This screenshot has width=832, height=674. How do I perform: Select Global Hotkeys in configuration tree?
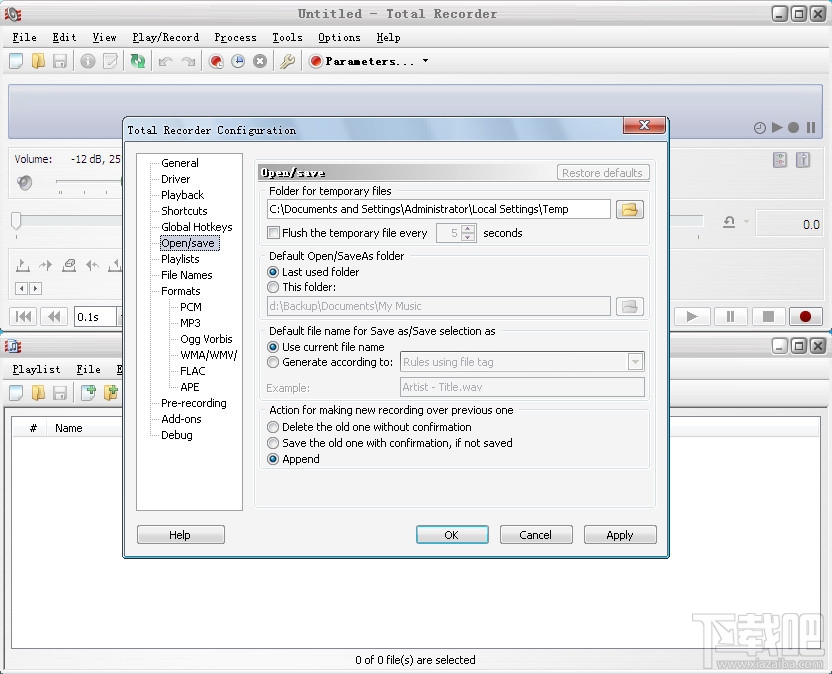197,227
